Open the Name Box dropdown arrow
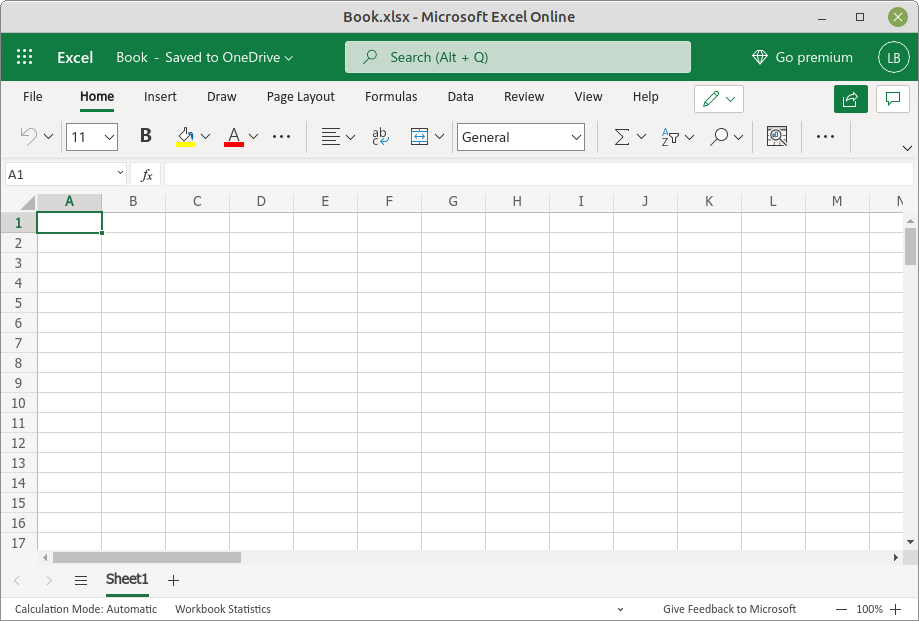Viewport: 919px width, 621px height. [120, 172]
